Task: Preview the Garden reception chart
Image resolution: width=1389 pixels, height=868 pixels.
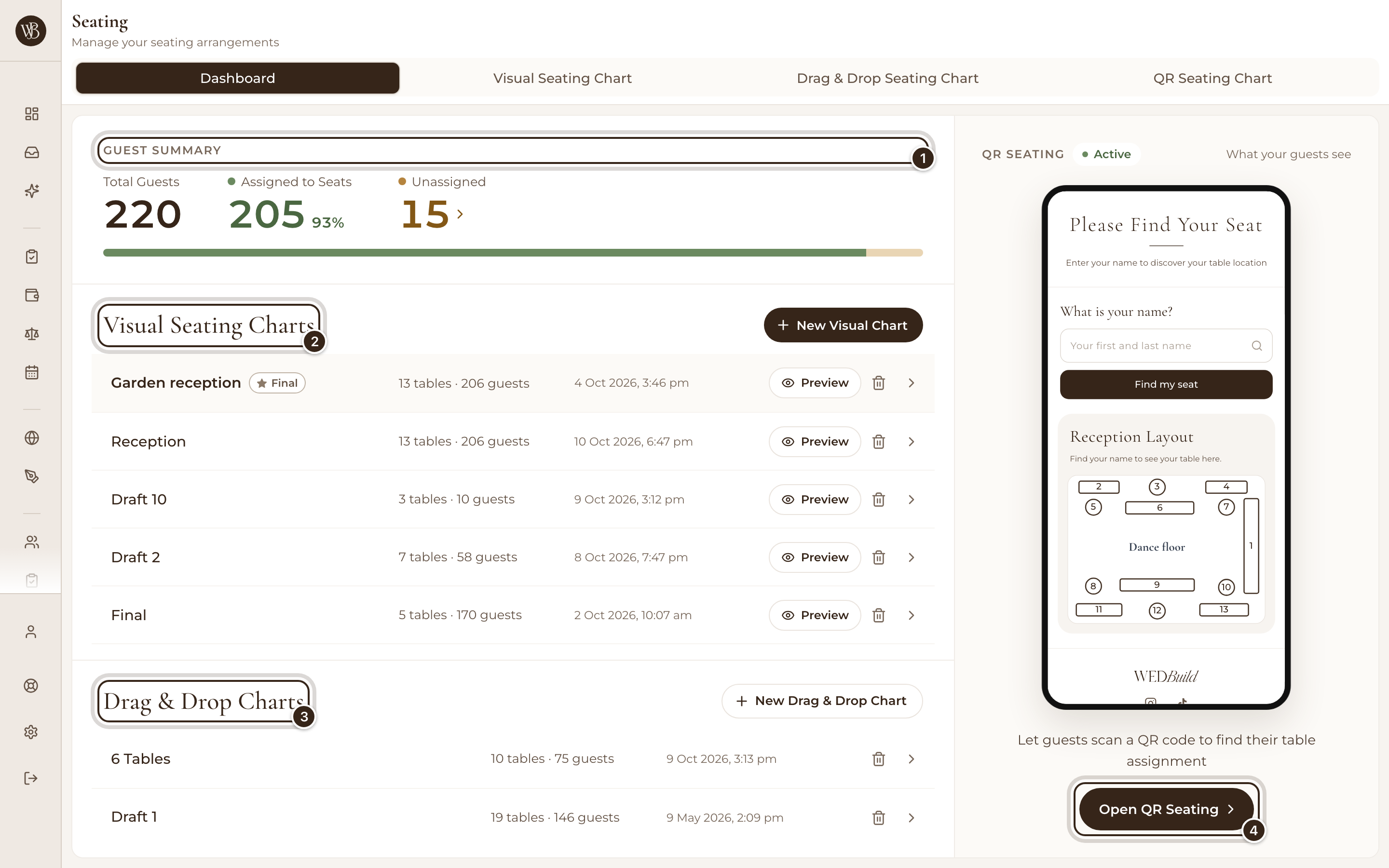Action: point(815,383)
